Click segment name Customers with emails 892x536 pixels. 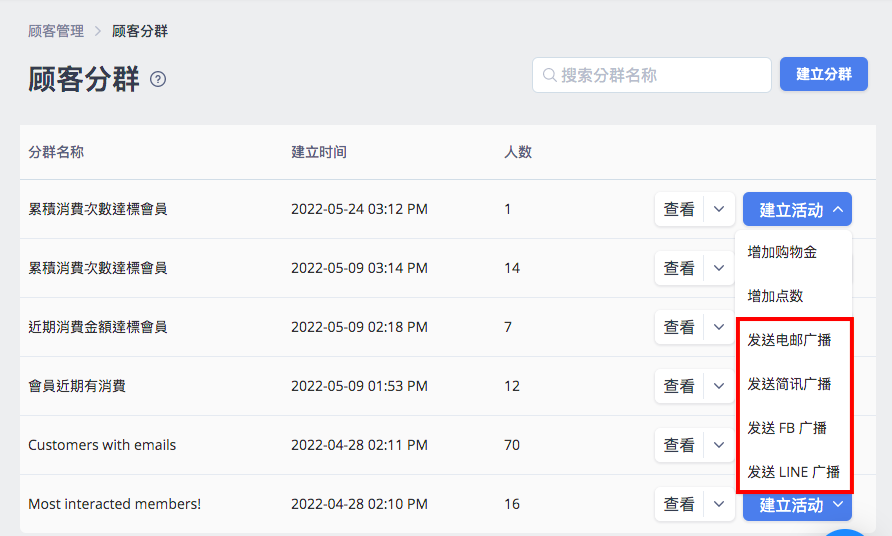102,445
